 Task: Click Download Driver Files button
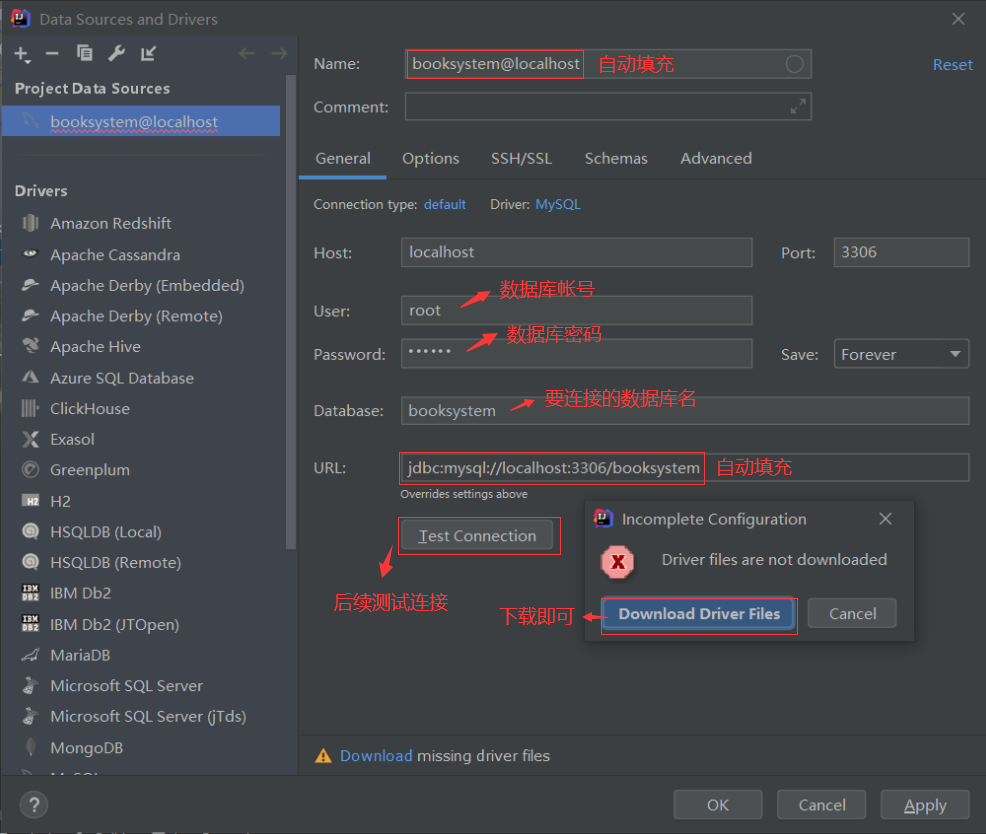(x=698, y=614)
